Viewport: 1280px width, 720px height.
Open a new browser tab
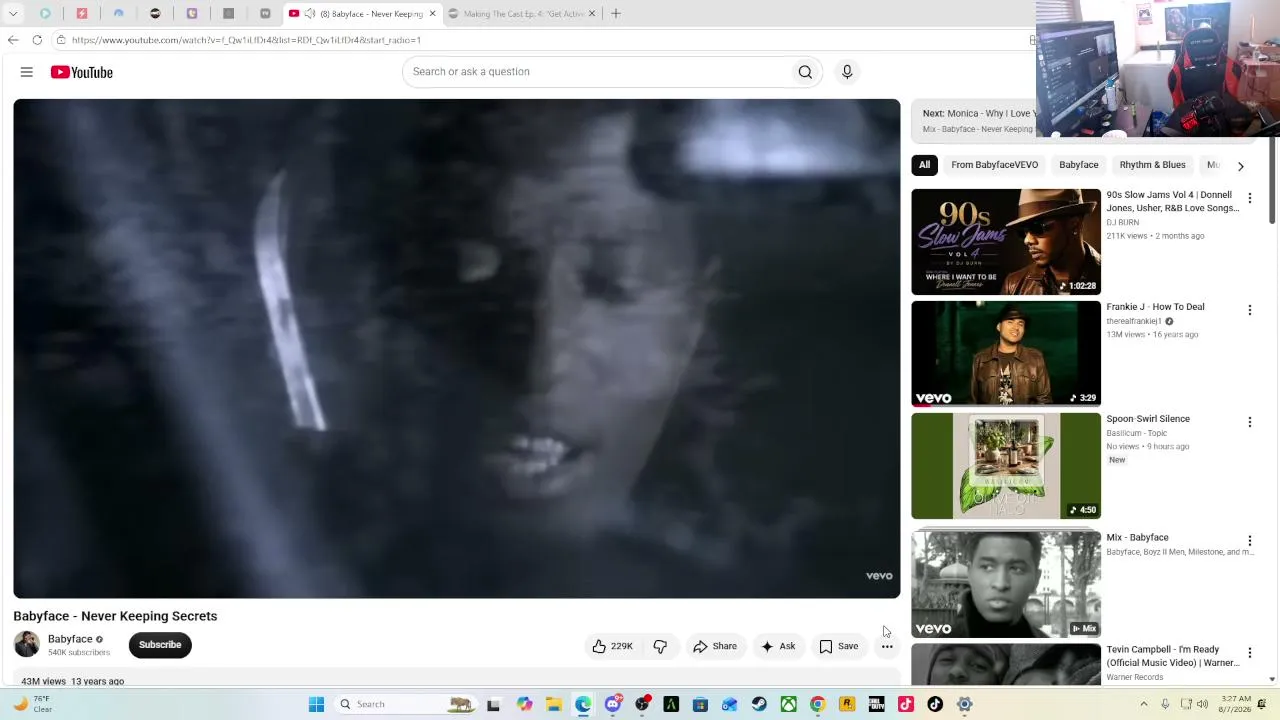[x=616, y=14]
